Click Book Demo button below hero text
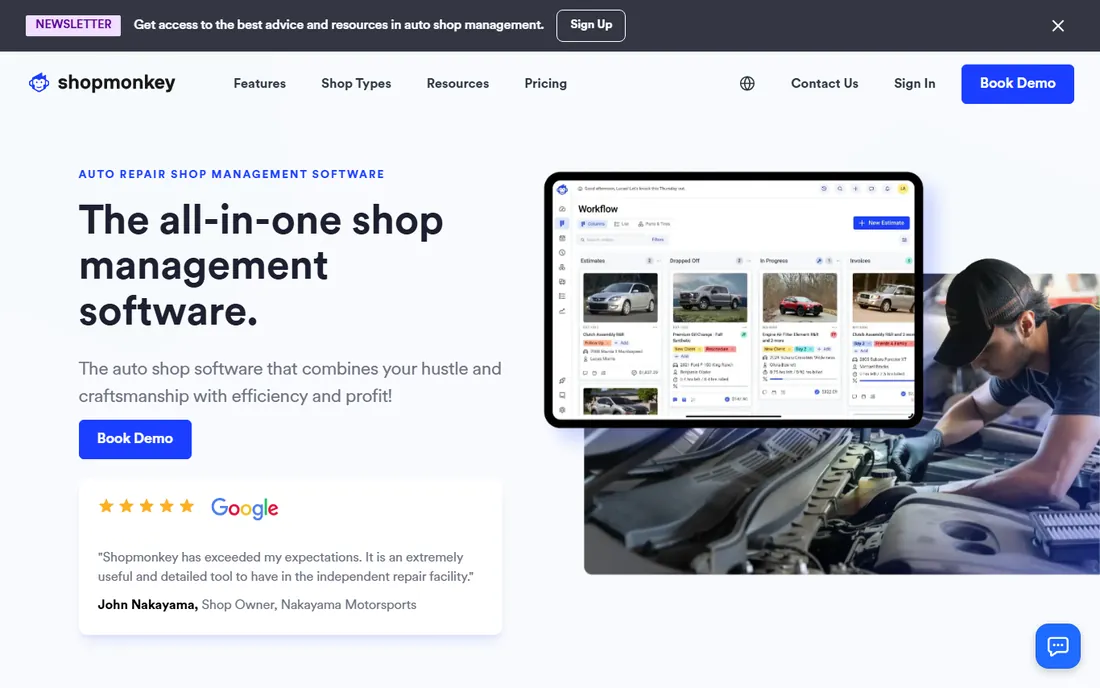 (135, 439)
